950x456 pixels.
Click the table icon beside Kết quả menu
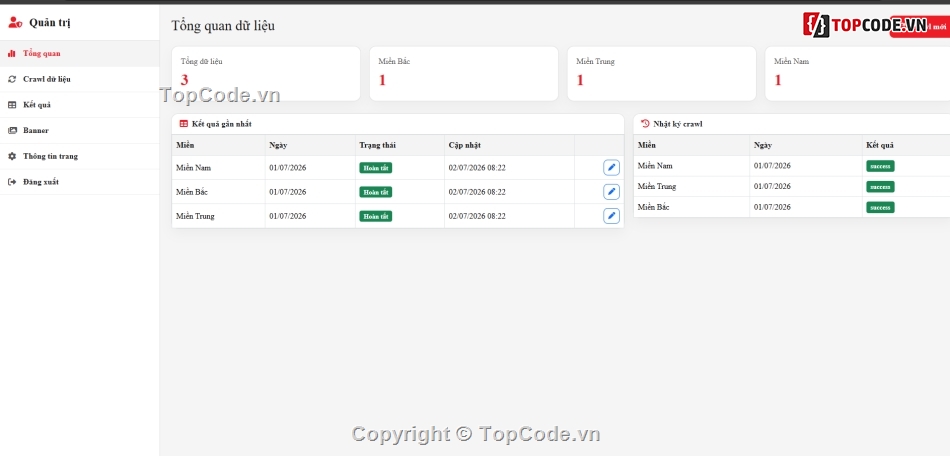pyautogui.click(x=12, y=105)
